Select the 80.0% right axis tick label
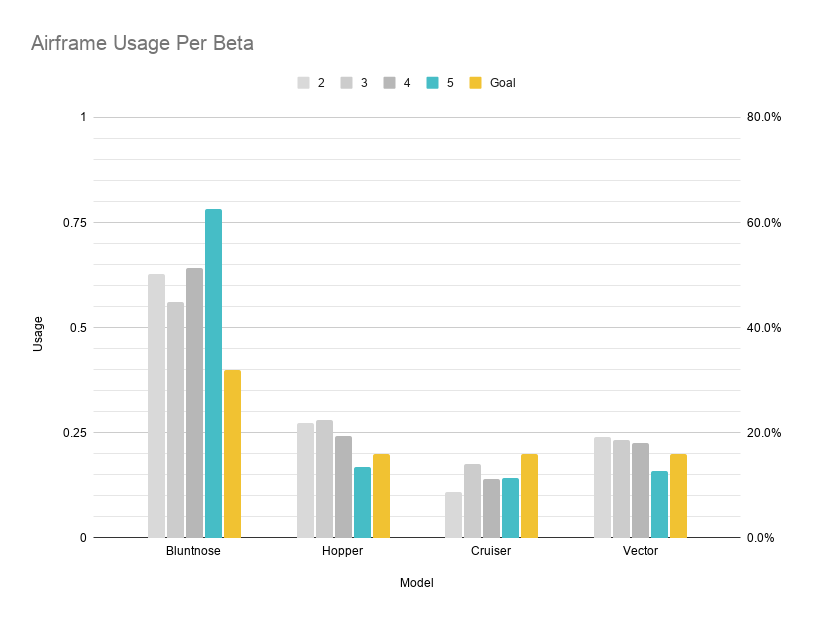This screenshot has width=813, height=621. (763, 117)
